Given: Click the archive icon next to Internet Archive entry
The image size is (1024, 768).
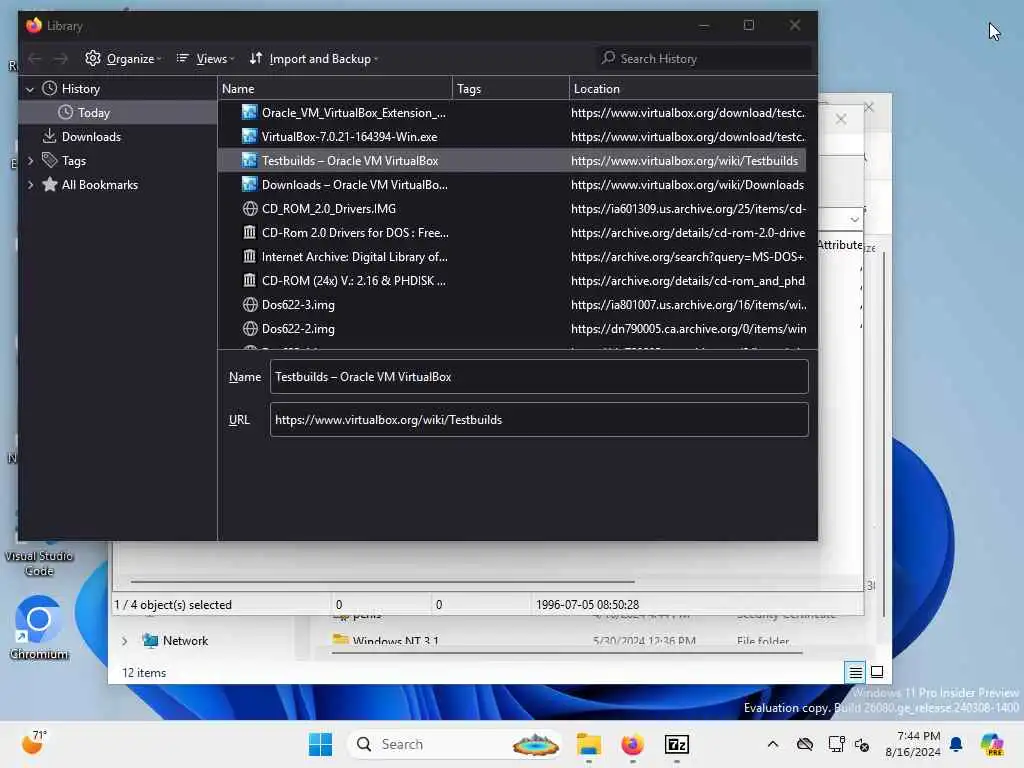Looking at the screenshot, I should (249, 257).
